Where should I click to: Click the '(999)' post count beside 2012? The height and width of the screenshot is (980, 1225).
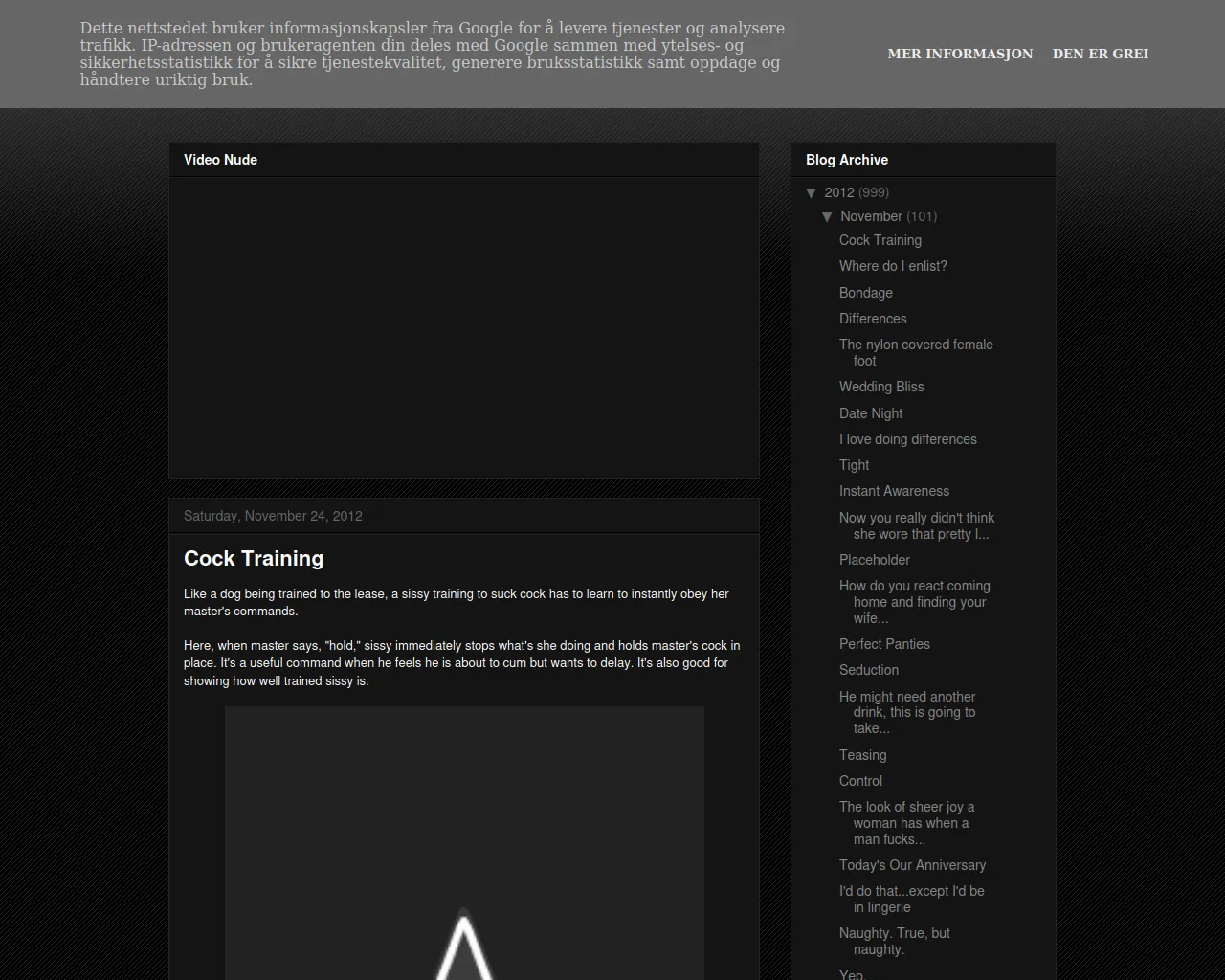pyautogui.click(x=874, y=192)
